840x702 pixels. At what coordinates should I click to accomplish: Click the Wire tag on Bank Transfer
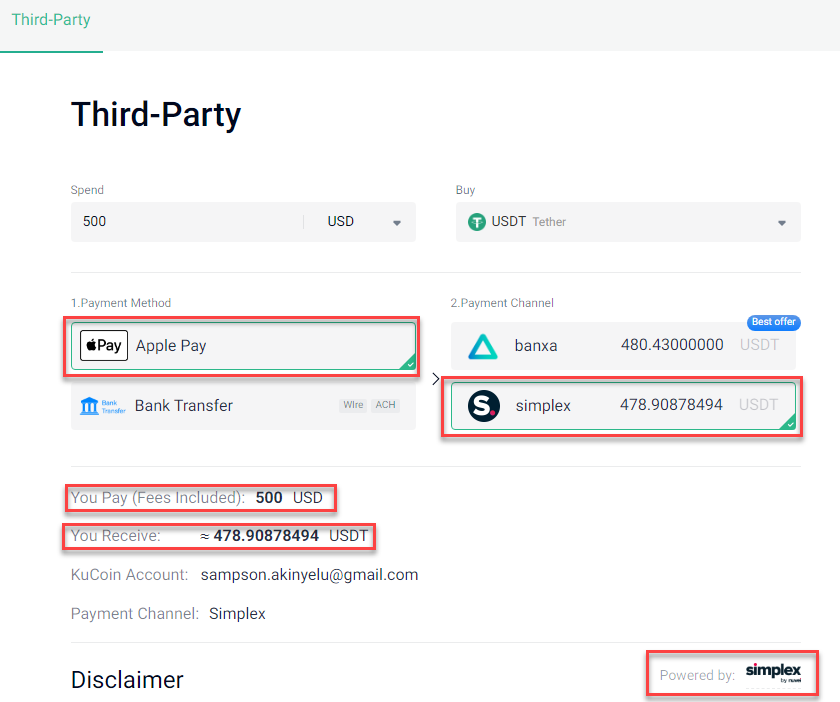(x=353, y=405)
